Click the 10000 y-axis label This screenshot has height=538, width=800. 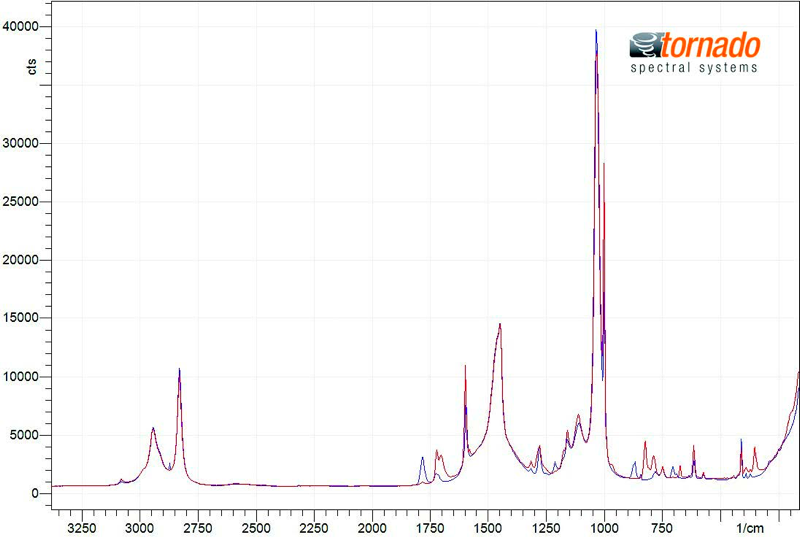point(20,377)
